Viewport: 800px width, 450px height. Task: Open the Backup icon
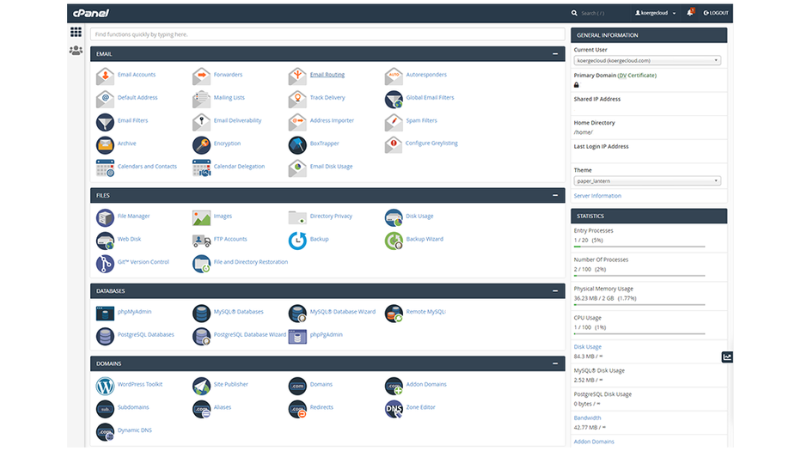point(297,240)
